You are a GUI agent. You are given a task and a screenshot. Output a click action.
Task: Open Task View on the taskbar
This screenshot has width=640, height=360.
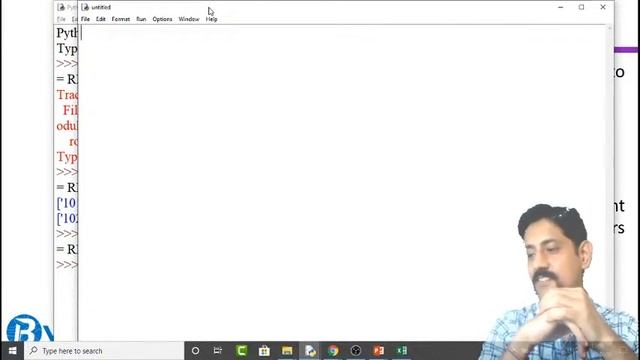pyautogui.click(x=218, y=351)
